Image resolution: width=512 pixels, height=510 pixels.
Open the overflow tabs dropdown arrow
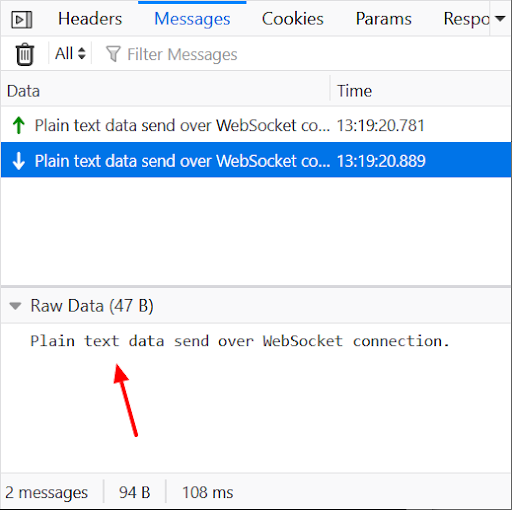pos(500,19)
